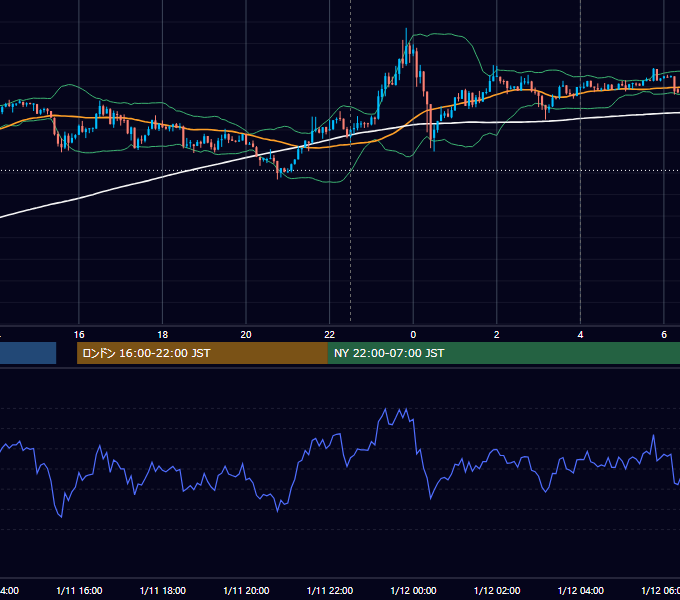The image size is (680, 600).
Task: Click the 0 hour label on price chart axis
Action: pos(413,335)
